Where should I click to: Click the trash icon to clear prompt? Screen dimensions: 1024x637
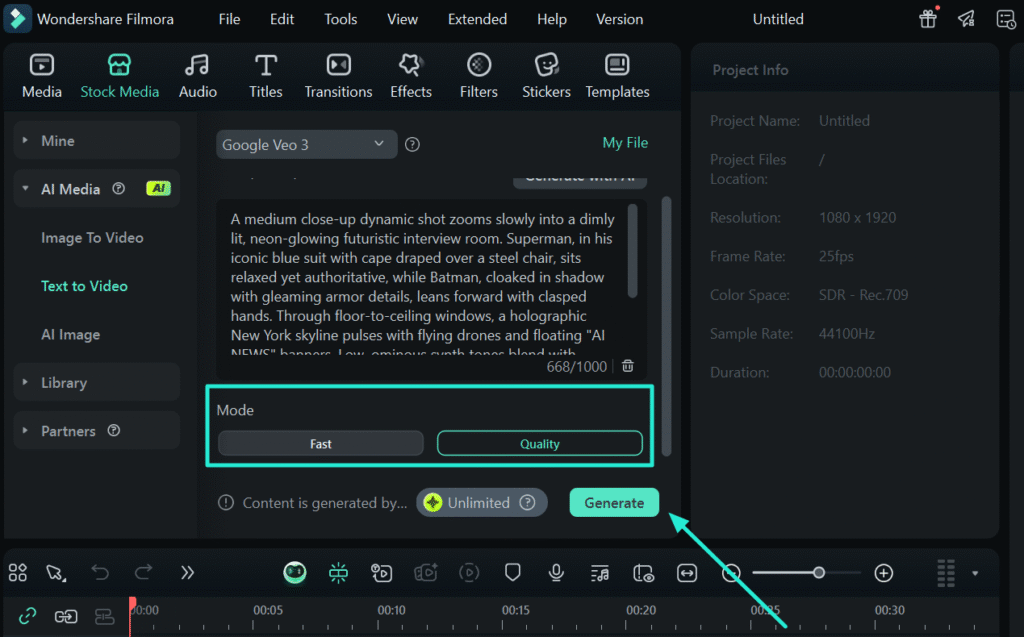coord(628,366)
